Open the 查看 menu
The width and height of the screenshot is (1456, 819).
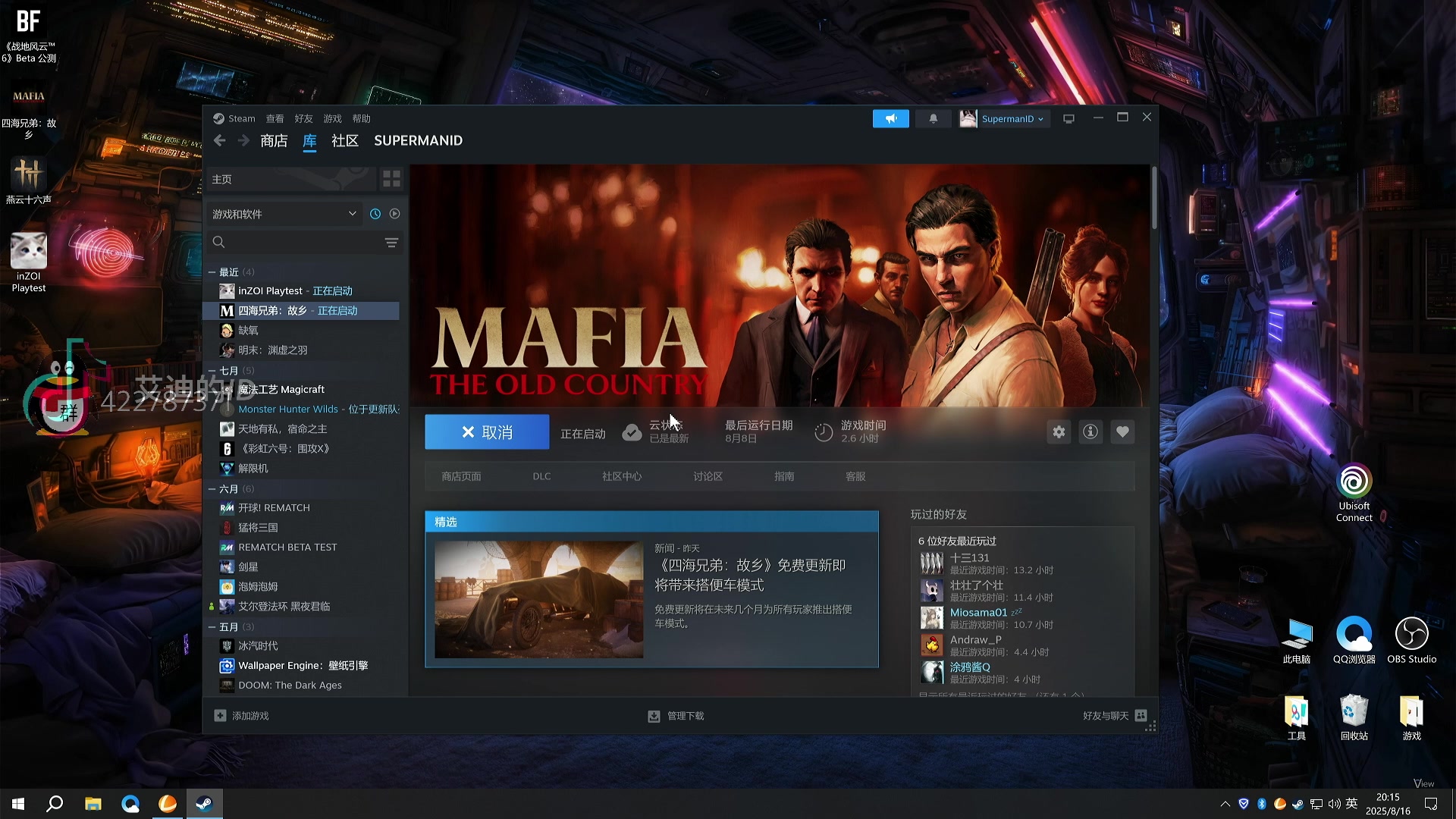(x=275, y=118)
